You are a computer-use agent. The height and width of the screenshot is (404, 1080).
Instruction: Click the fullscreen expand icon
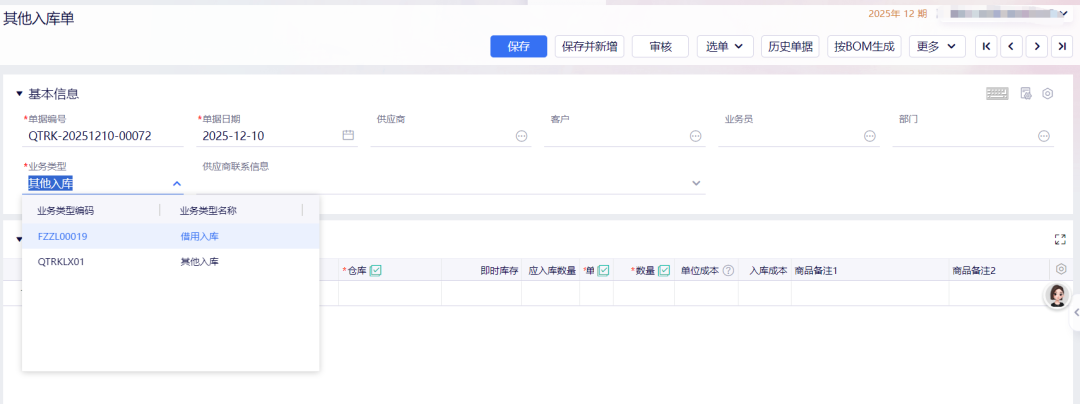(x=1060, y=240)
